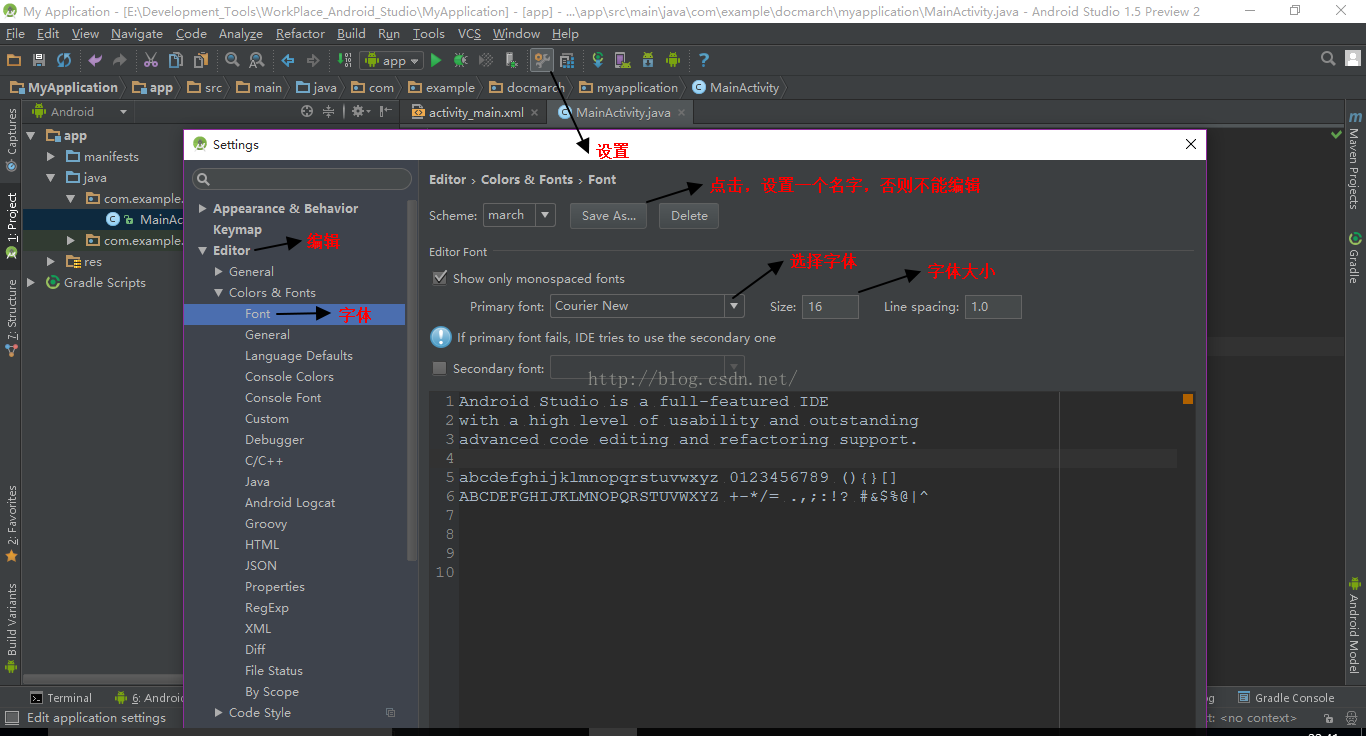The width and height of the screenshot is (1366, 736).
Task: Enable the Secondary font checkbox
Action: pos(439,368)
